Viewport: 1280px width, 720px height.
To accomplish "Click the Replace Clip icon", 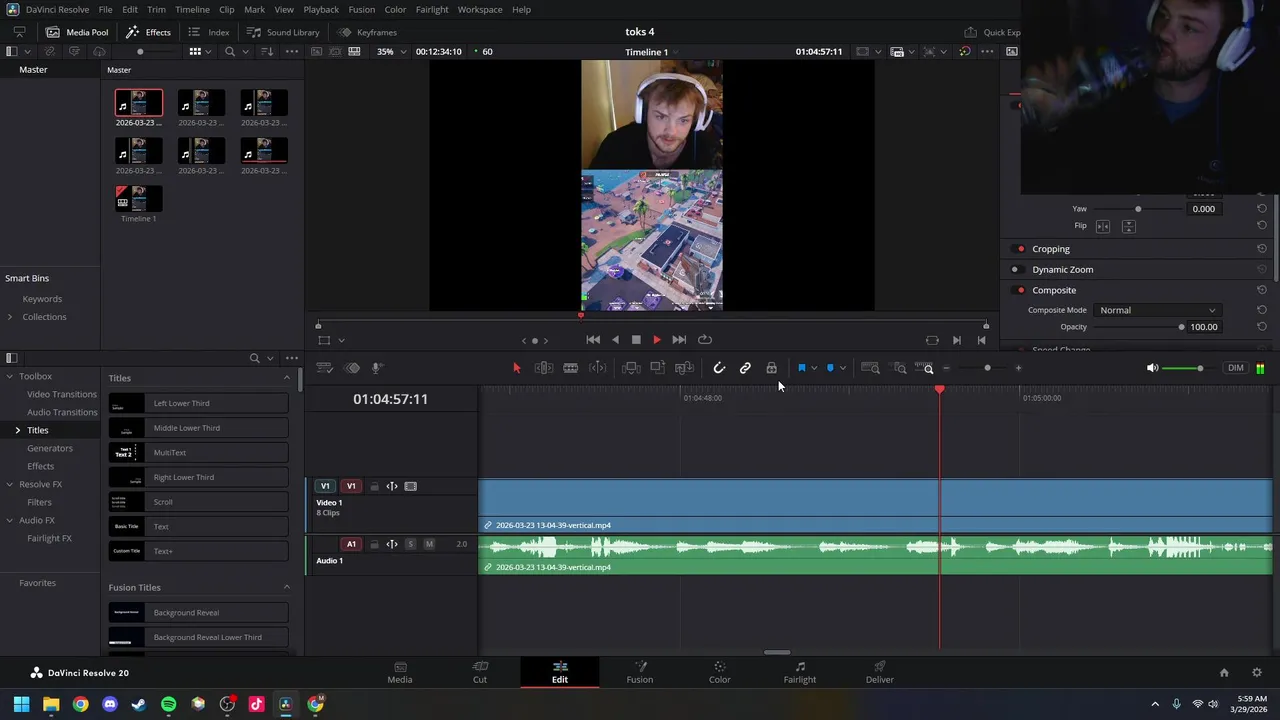I will [x=684, y=368].
